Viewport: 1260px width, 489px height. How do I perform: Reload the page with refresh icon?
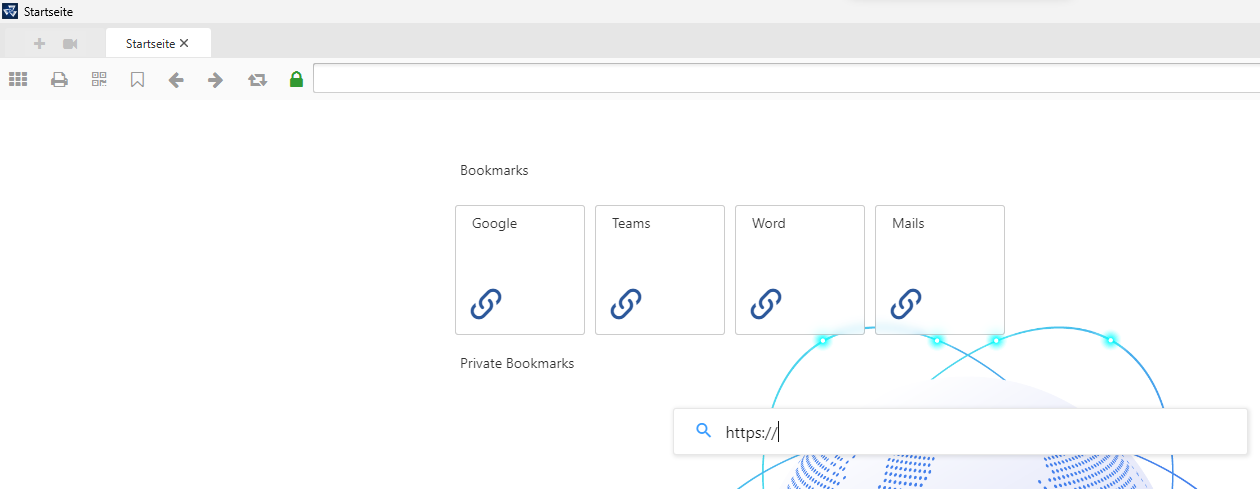pyautogui.click(x=258, y=79)
